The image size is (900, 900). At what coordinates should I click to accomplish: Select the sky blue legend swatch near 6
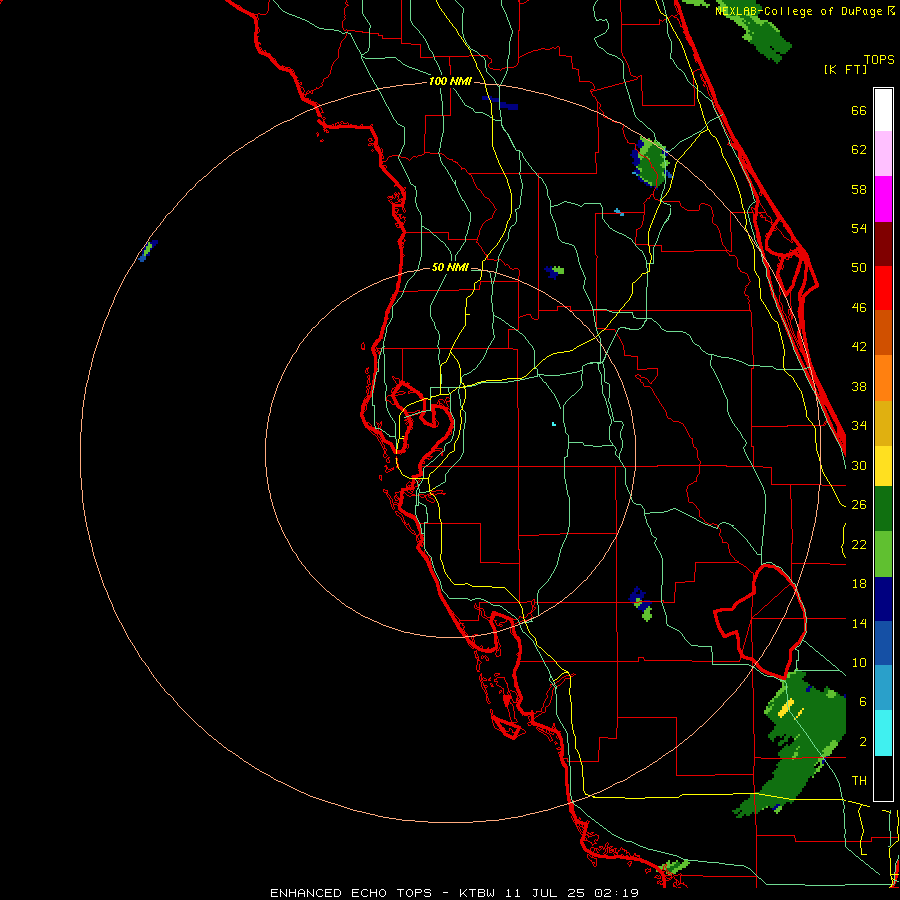[883, 688]
